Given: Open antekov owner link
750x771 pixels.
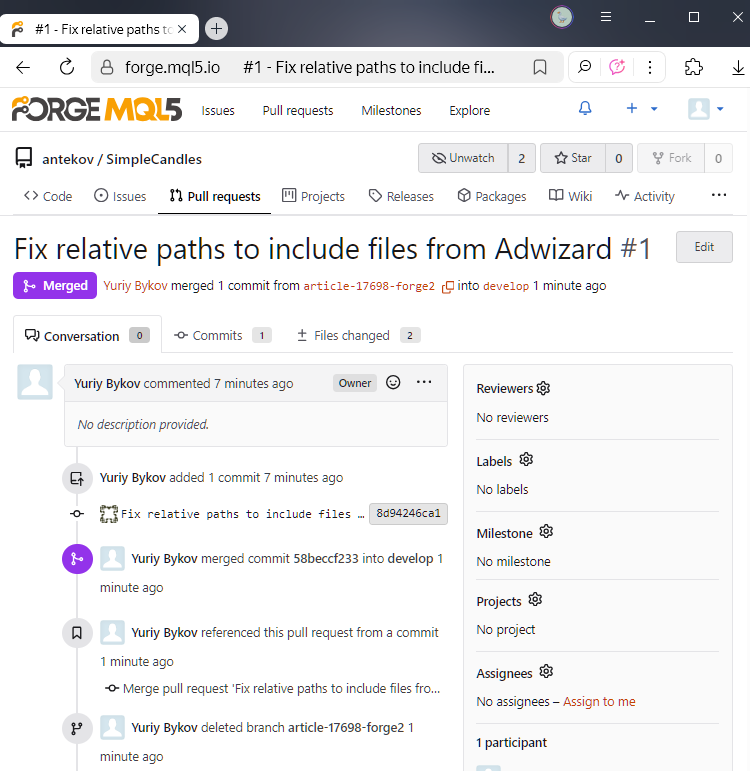Looking at the screenshot, I should point(68,159).
